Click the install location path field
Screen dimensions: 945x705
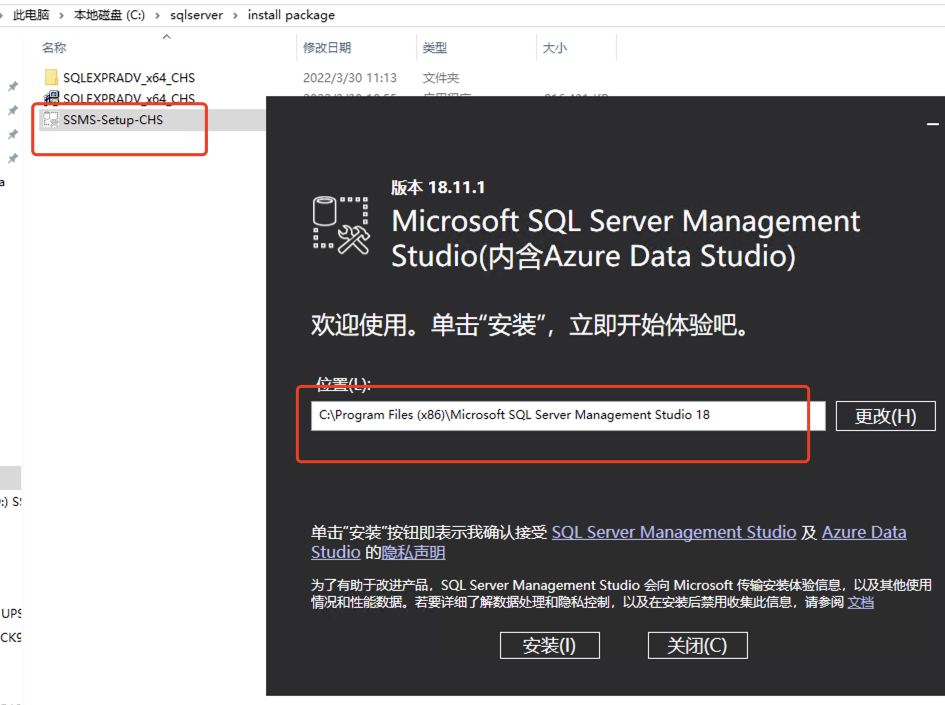tap(567, 415)
